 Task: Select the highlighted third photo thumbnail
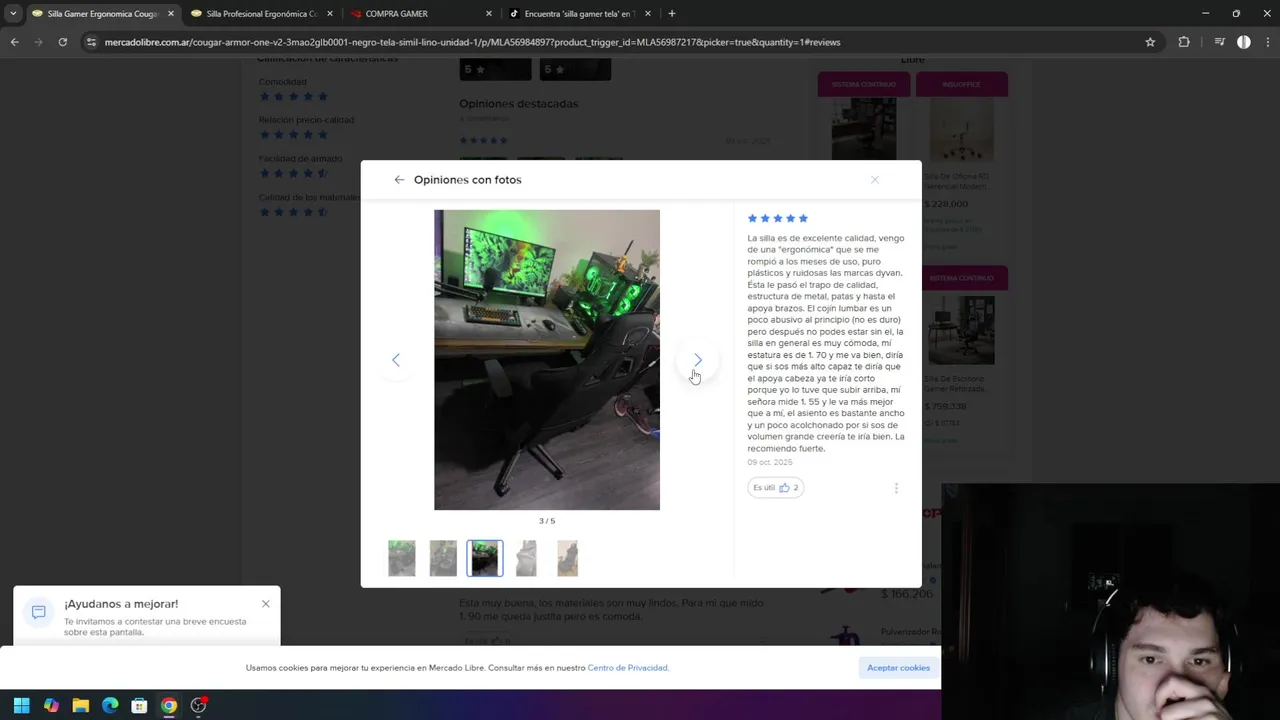click(485, 558)
